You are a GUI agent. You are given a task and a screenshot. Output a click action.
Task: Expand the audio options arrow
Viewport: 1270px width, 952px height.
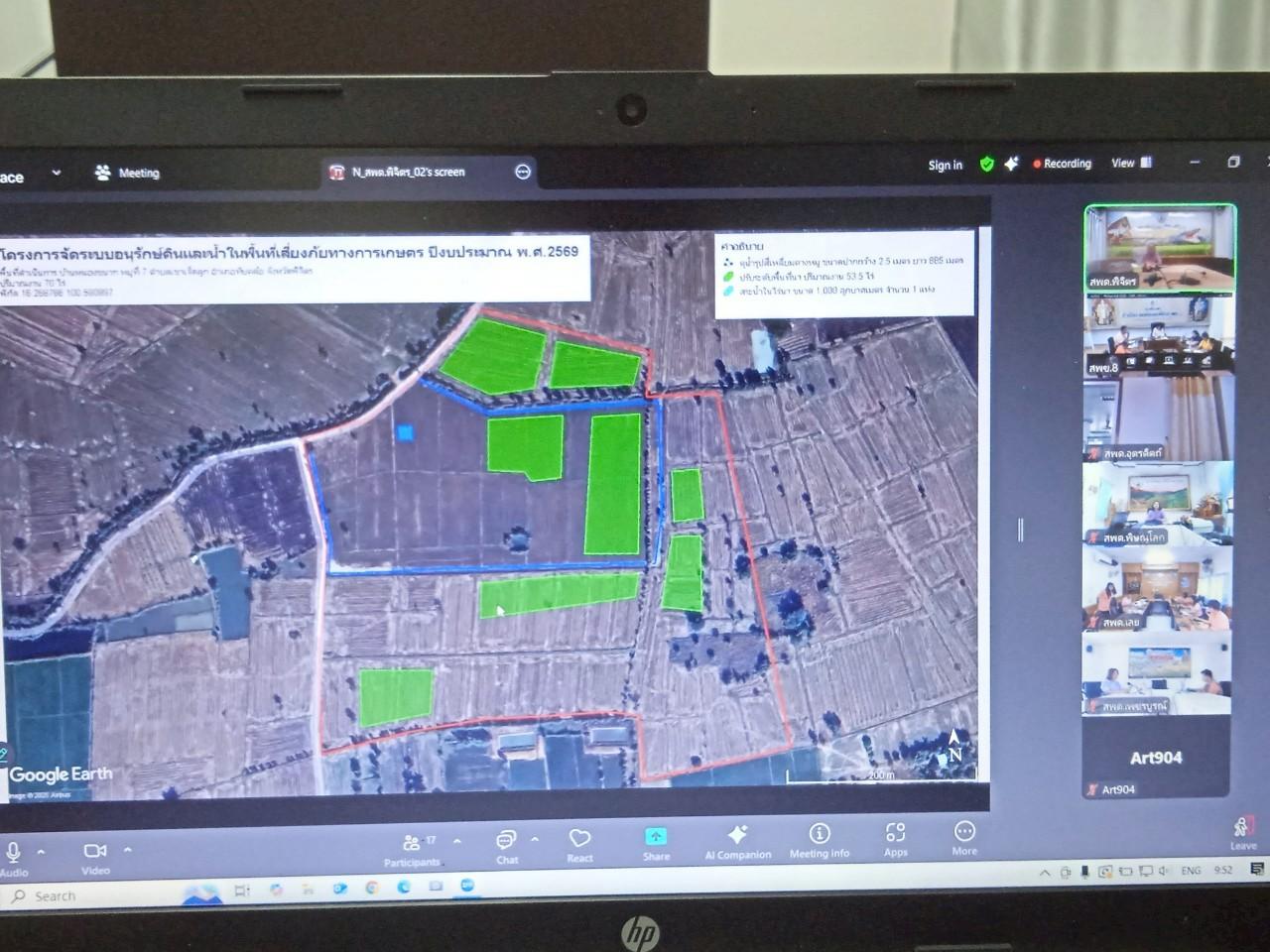coord(42,852)
